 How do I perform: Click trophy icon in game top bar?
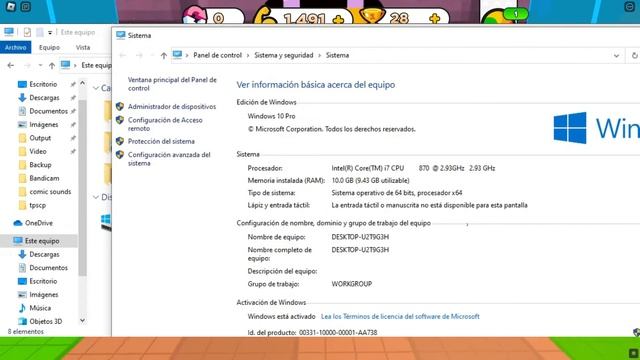pyautogui.click(x=371, y=16)
